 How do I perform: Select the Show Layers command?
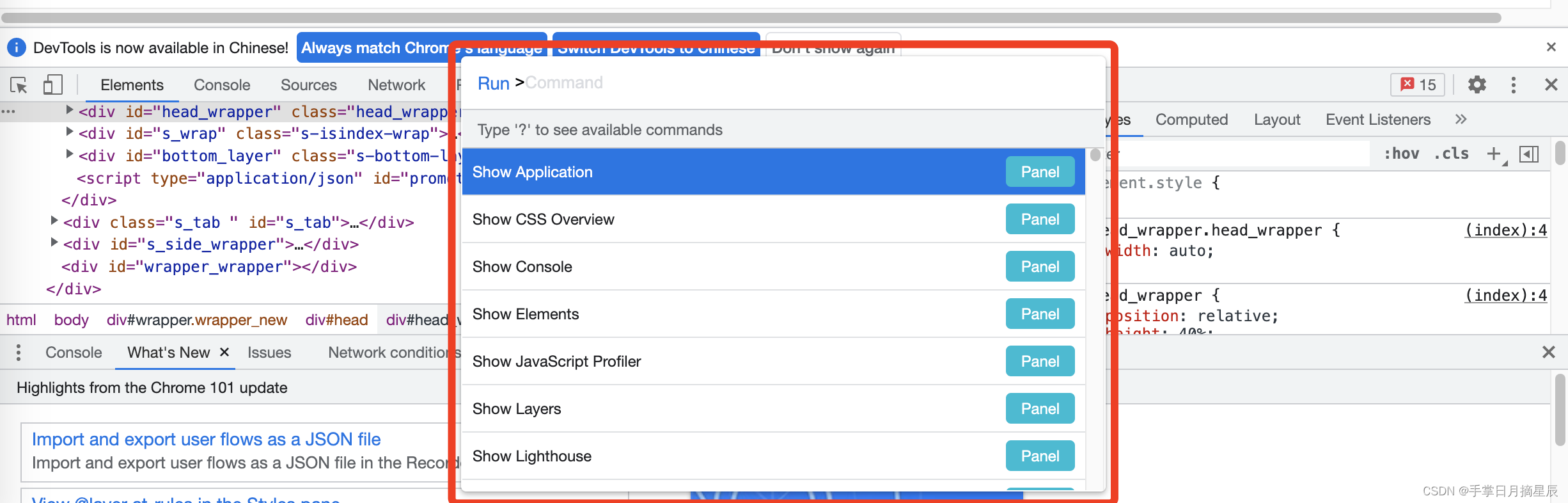tap(773, 408)
